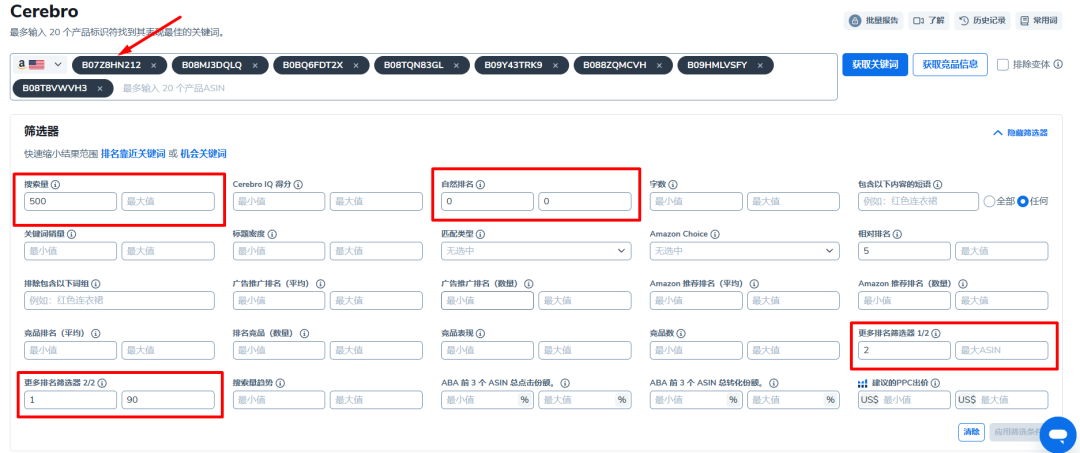Click the info icon beside 自然排名
This screenshot has width=1080, height=453.
(490, 184)
